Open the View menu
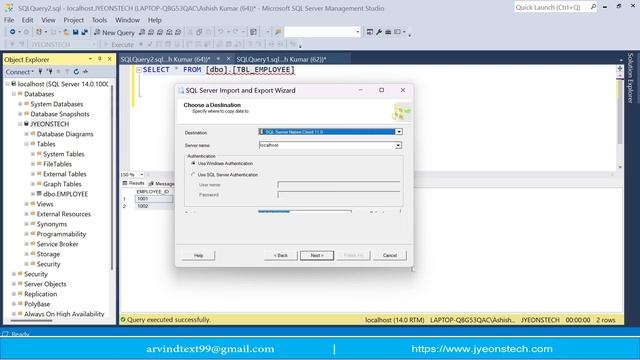Image resolution: width=640 pixels, height=360 pixels. [x=48, y=20]
